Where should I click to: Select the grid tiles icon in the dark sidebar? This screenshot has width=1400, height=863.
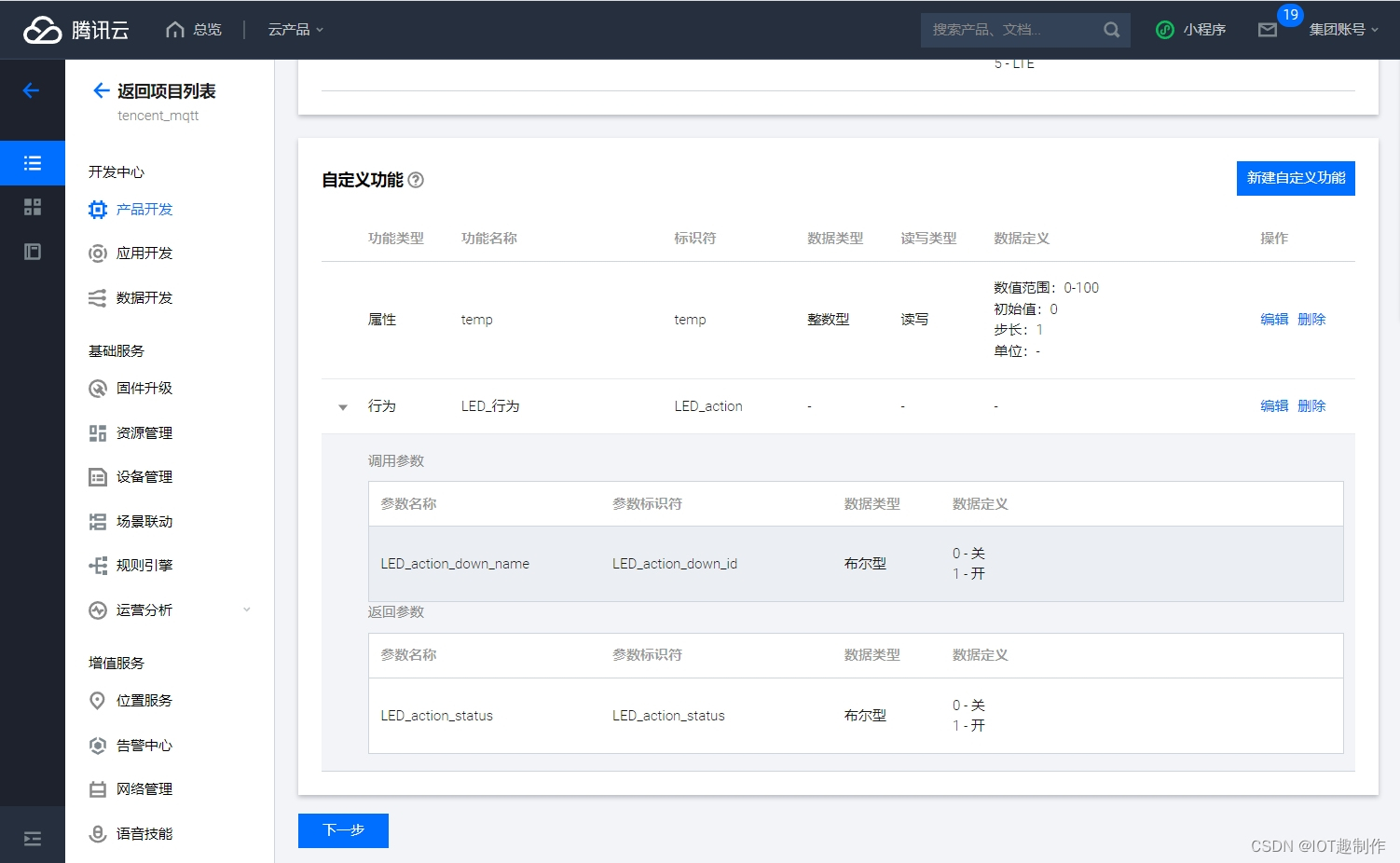click(33, 207)
